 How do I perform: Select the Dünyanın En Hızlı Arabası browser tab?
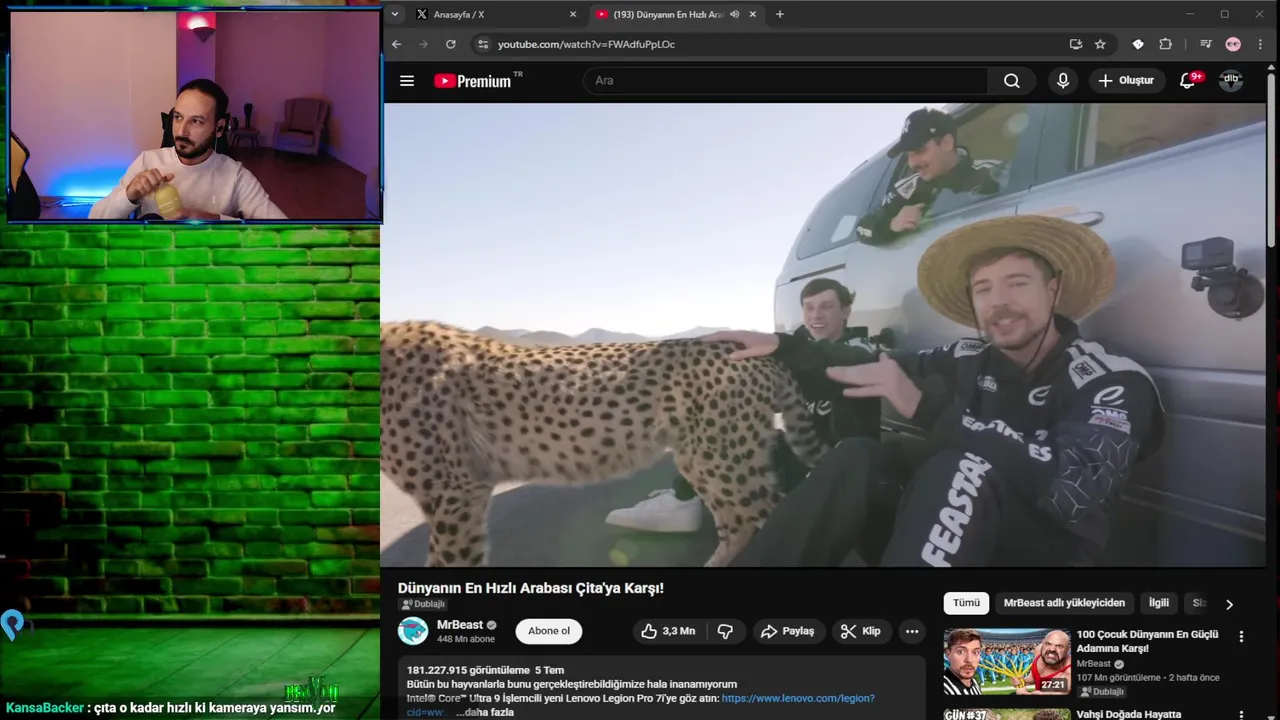tap(675, 14)
